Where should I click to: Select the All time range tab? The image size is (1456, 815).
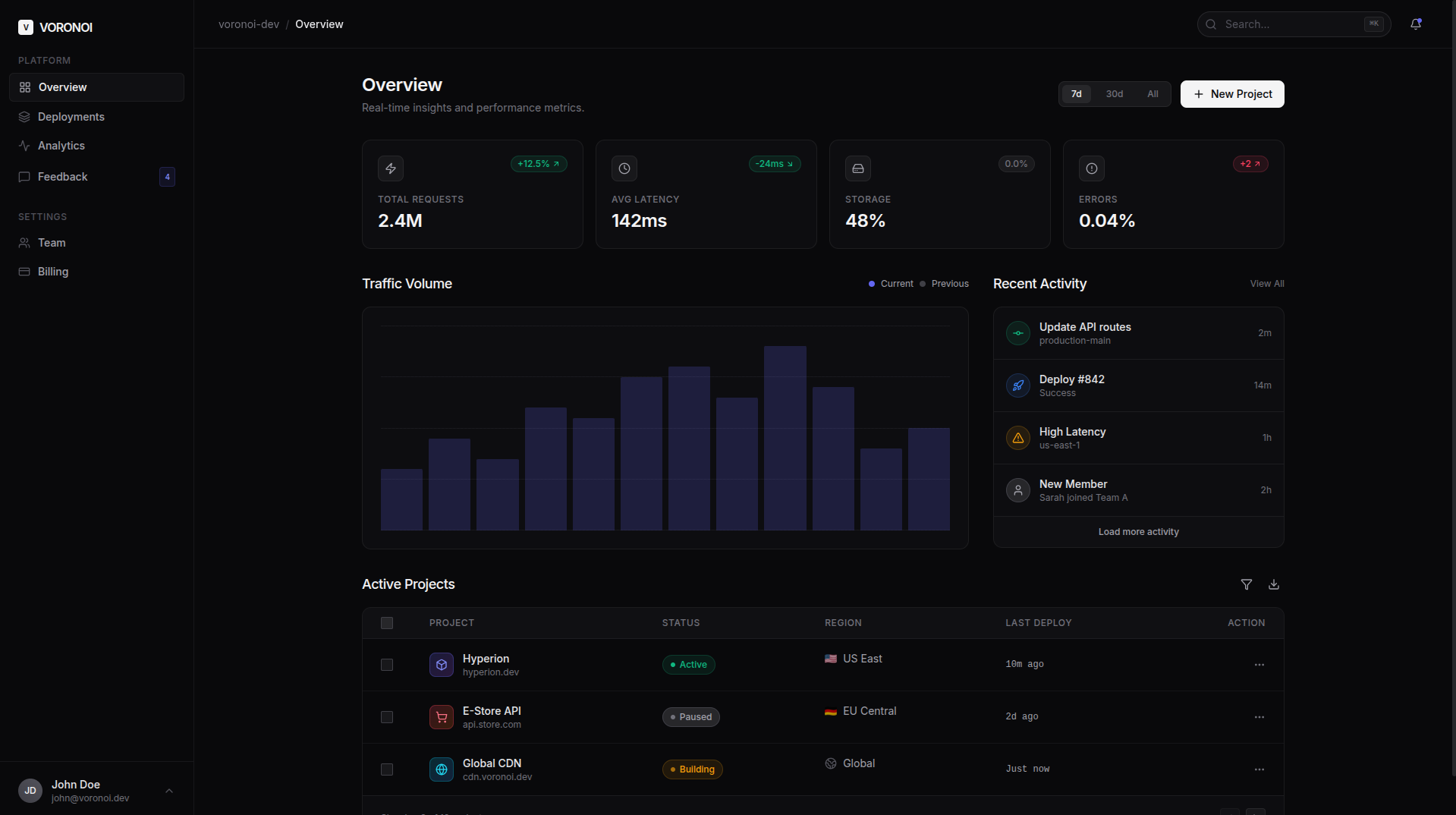[x=1152, y=93]
